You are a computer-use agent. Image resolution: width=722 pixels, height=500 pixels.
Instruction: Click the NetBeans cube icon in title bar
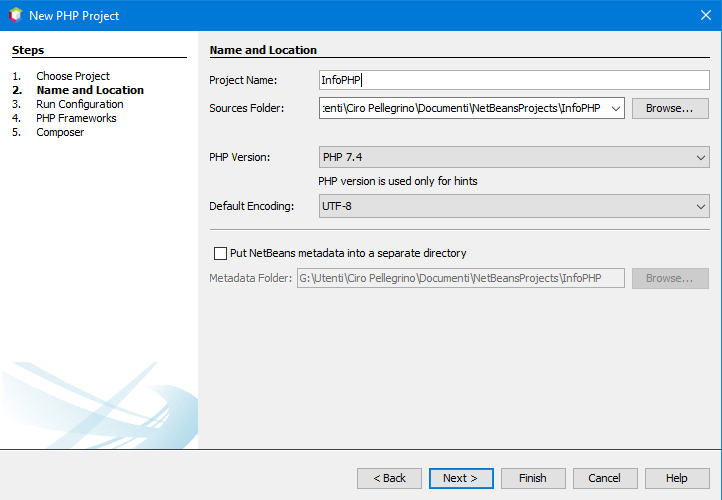(x=16, y=15)
